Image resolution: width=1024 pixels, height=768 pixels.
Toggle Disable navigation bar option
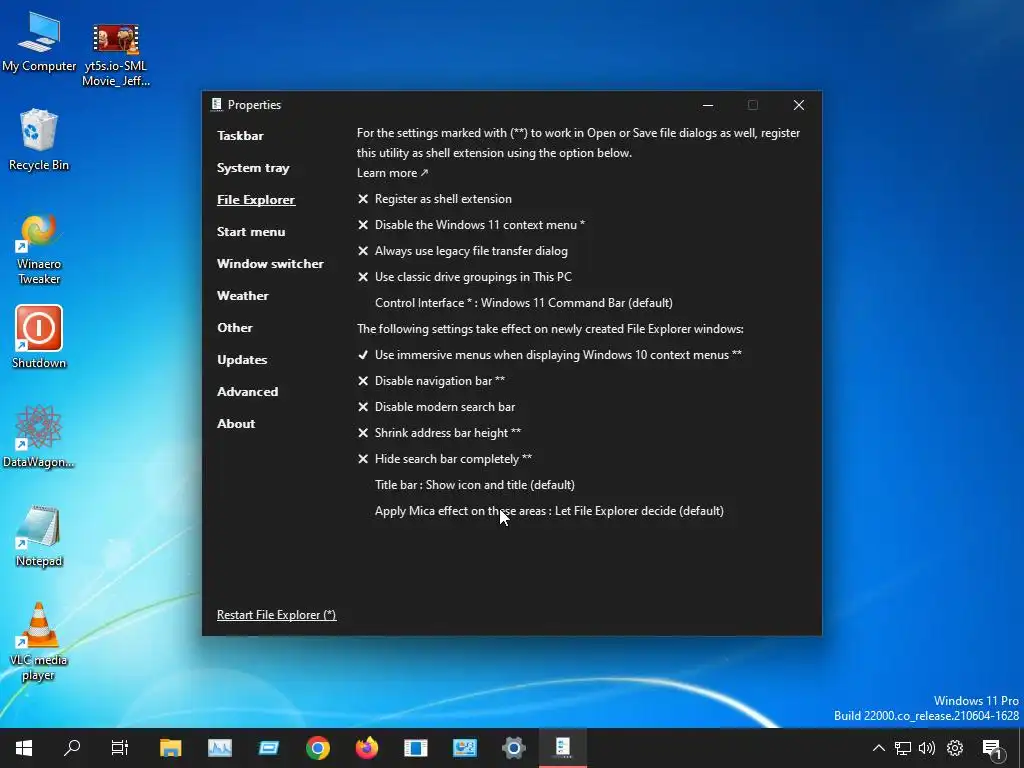[431, 381]
